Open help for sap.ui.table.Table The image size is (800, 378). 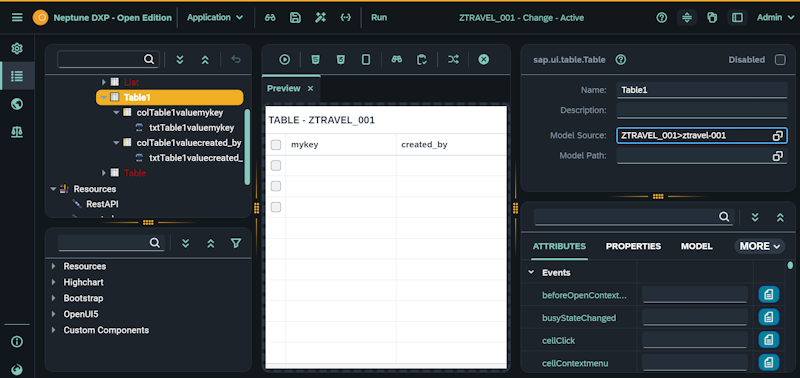[620, 60]
